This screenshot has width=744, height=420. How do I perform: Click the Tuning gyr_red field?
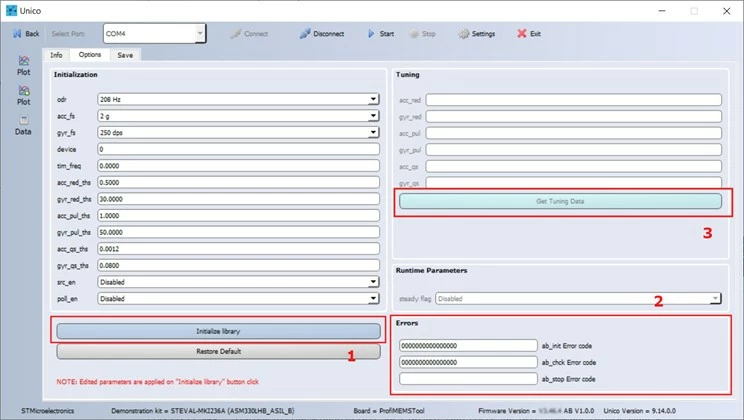tap(574, 116)
